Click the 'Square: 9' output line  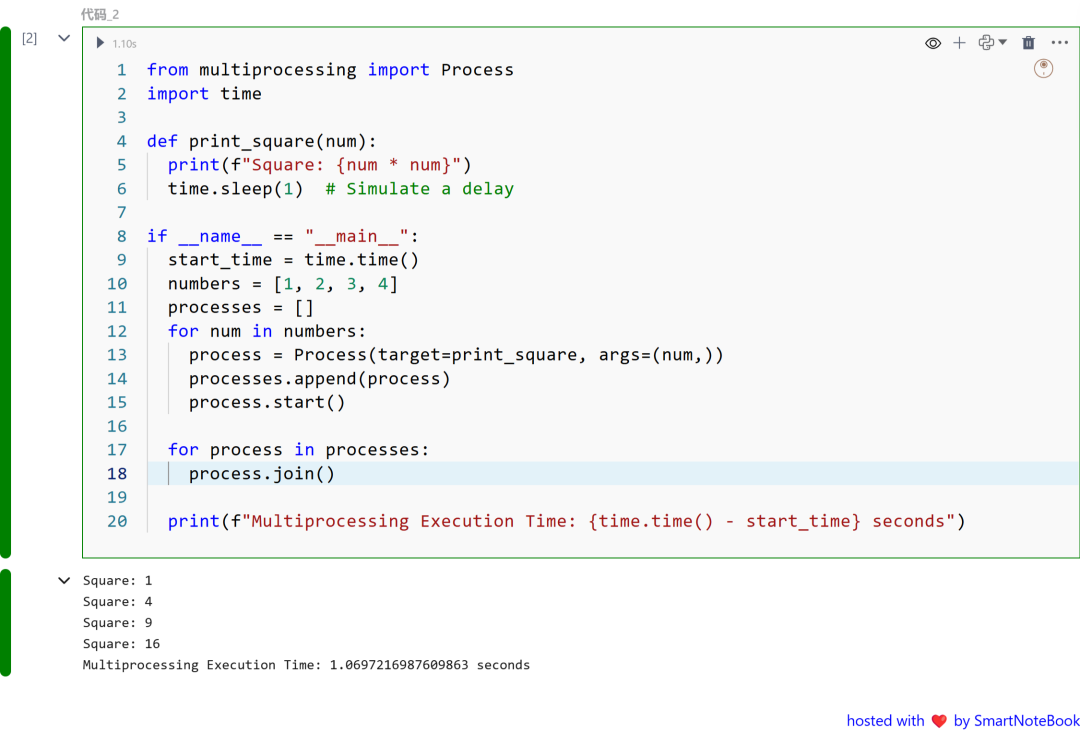pos(118,623)
